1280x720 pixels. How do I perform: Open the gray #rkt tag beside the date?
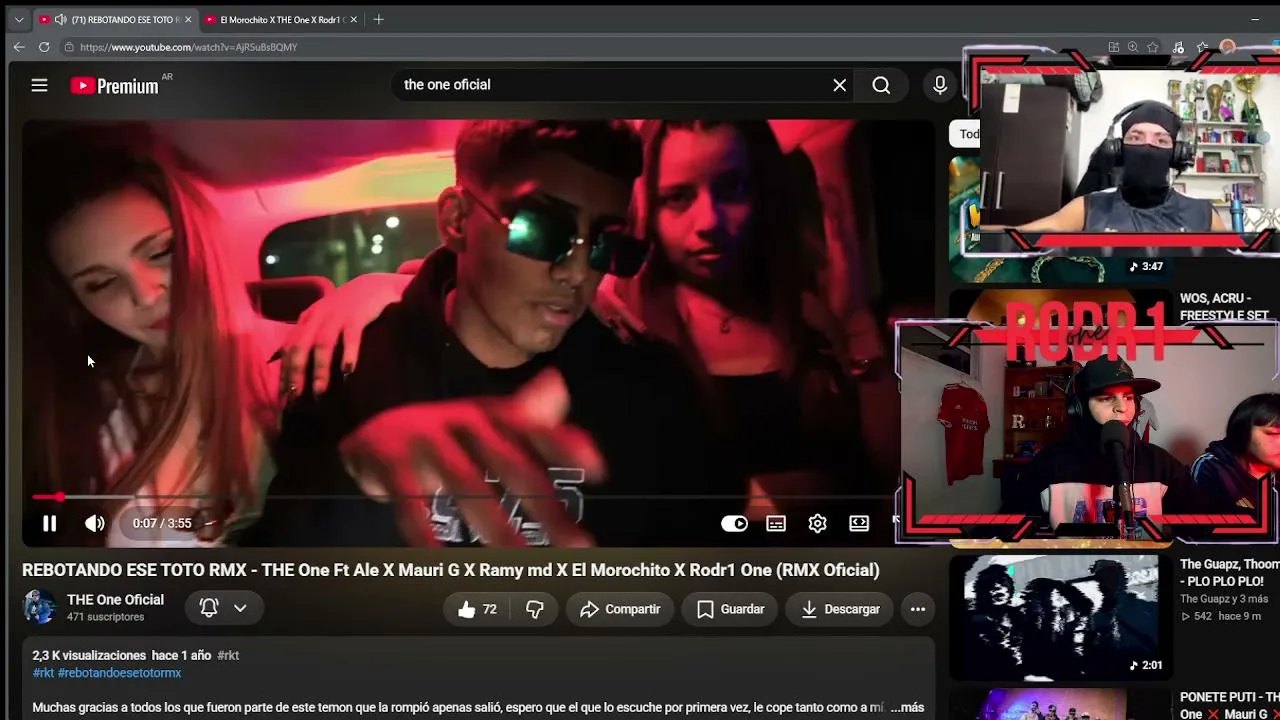(228, 656)
